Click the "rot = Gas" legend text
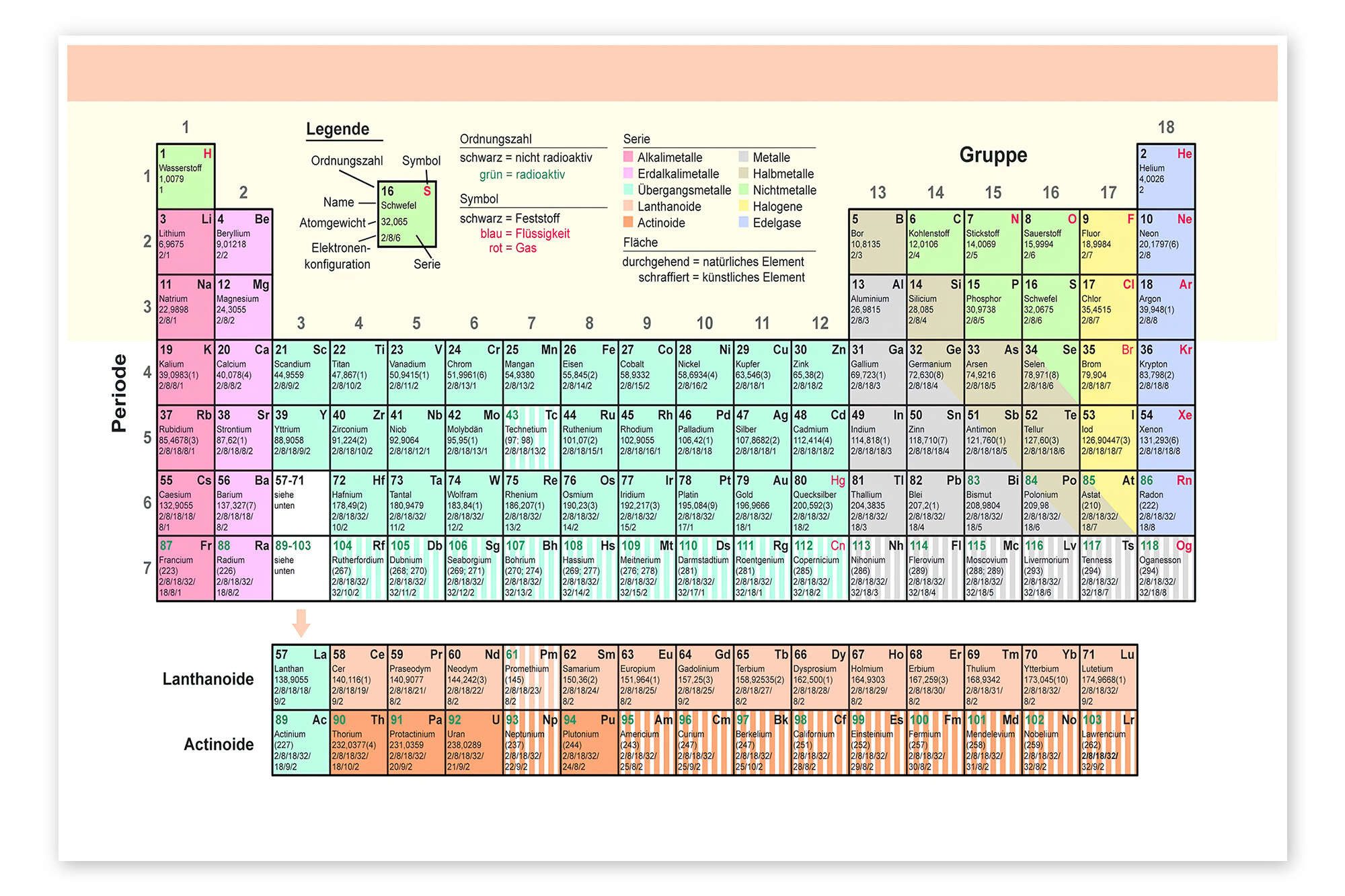The height and width of the screenshot is (896, 1345). (512, 248)
